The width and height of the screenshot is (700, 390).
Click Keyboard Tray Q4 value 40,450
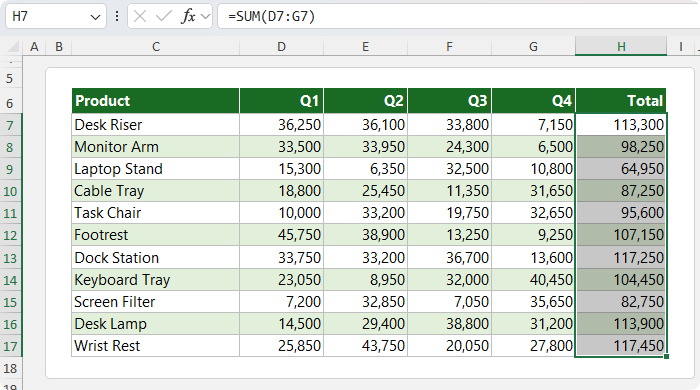click(x=533, y=280)
